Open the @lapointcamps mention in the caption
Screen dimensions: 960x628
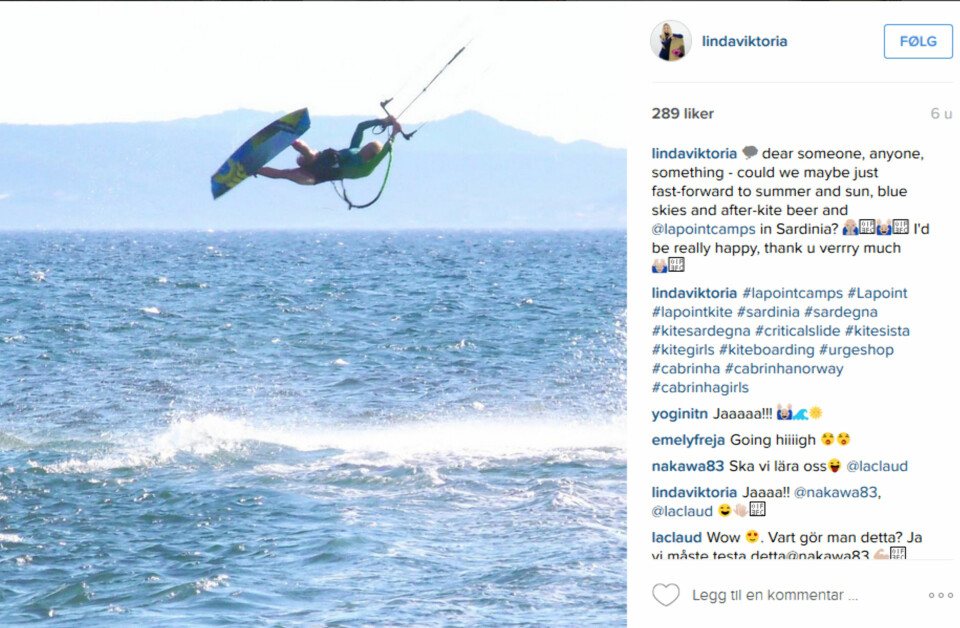703,229
